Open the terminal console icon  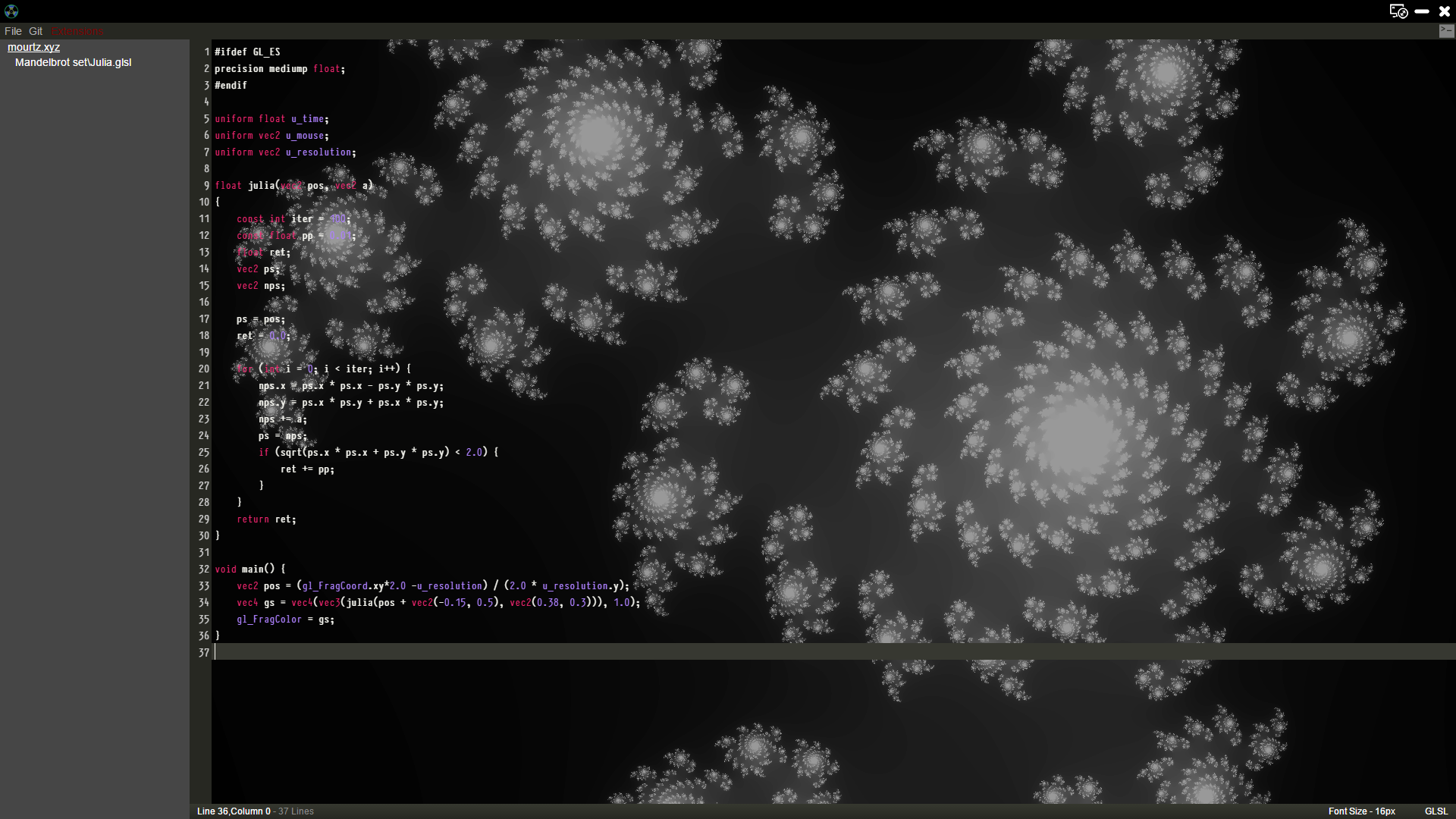pos(1446,31)
